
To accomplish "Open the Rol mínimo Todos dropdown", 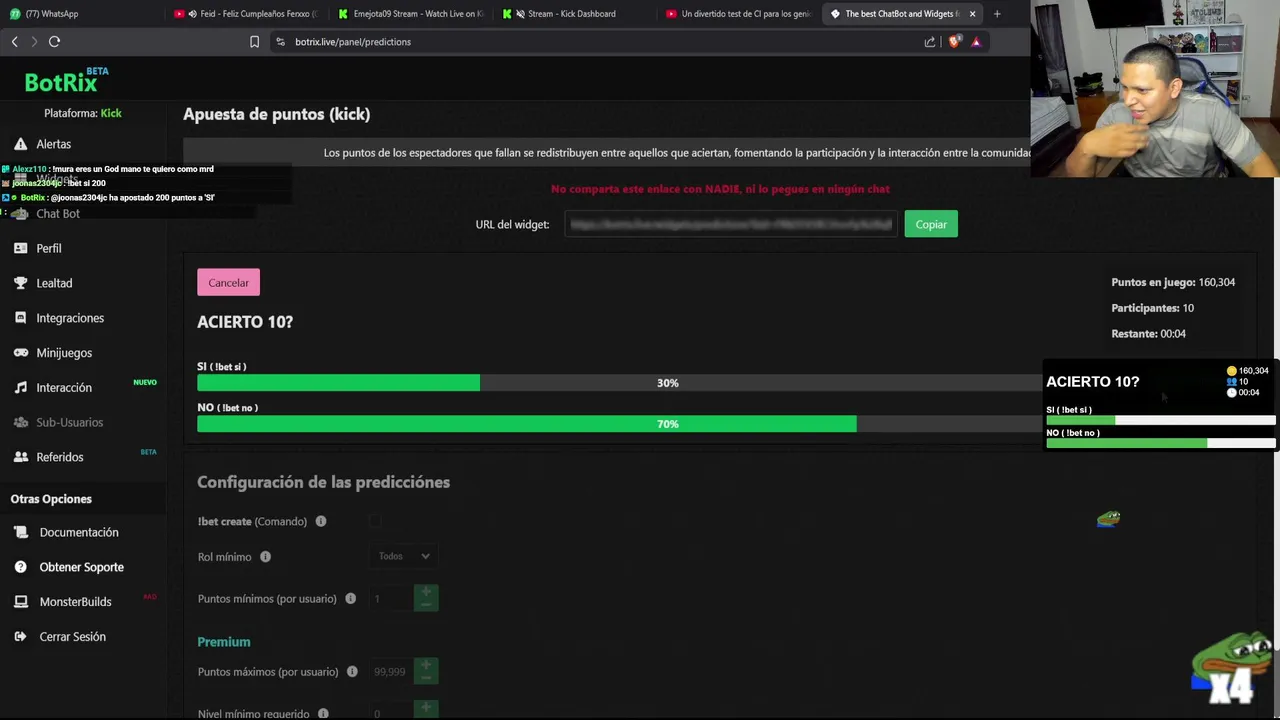I will pos(404,556).
